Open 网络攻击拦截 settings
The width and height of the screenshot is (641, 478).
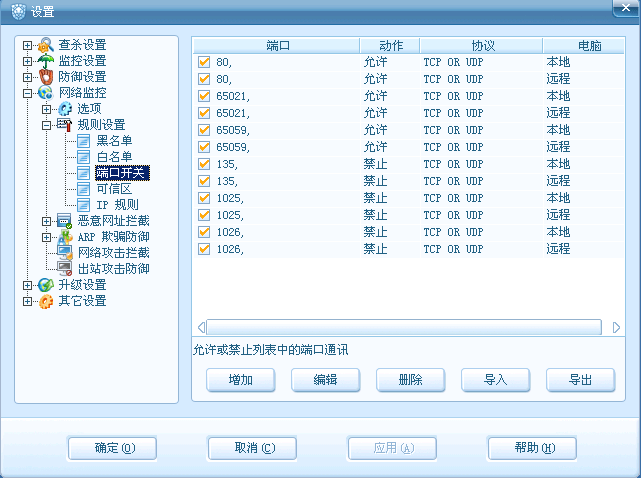coord(114,253)
